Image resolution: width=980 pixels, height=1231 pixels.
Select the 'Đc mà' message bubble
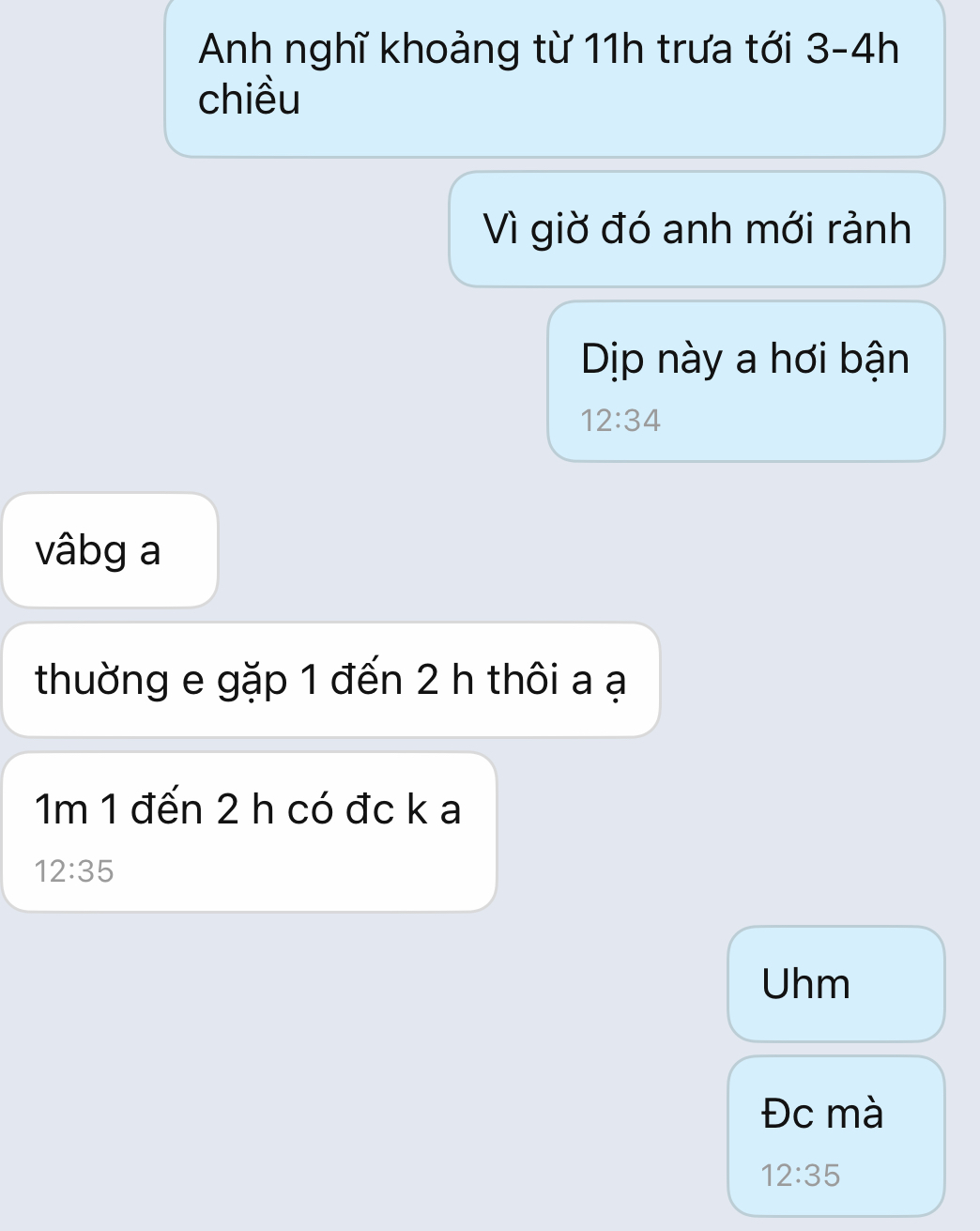[x=835, y=1136]
